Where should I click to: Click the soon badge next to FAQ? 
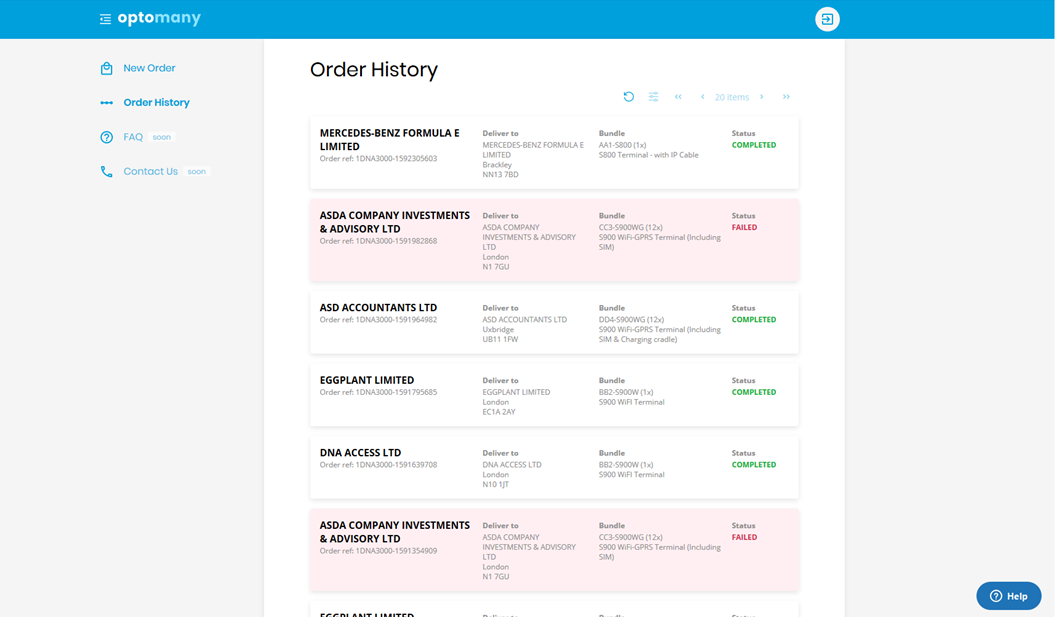[161, 137]
